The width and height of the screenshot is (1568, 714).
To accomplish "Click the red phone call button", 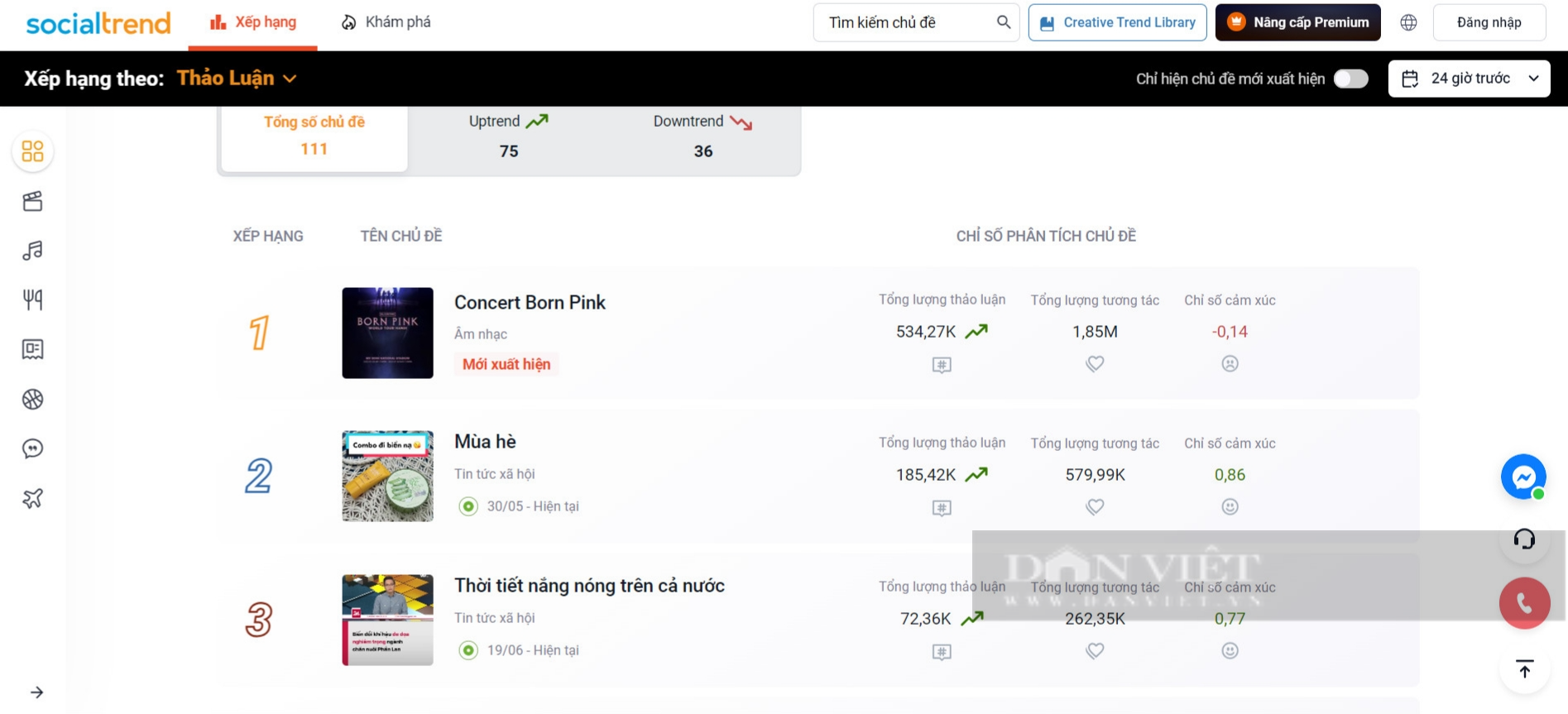I will point(1524,603).
